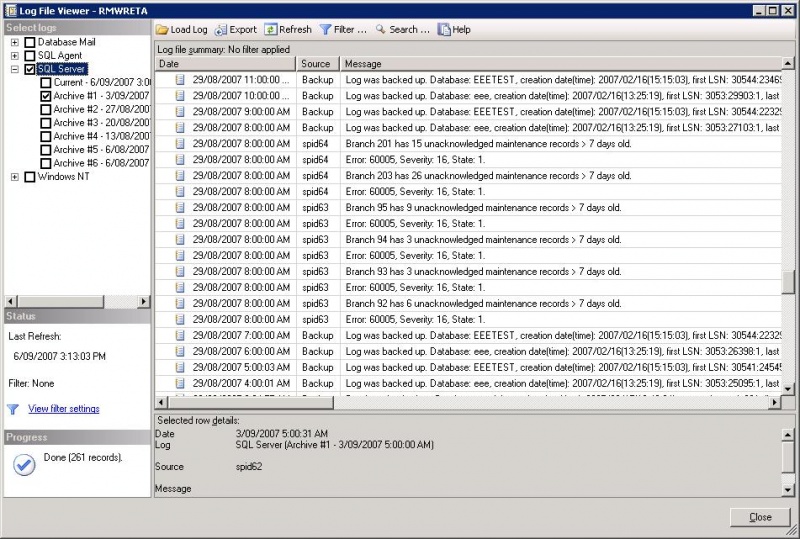Click row details scrollbar down arrow
This screenshot has width=800, height=539.
tap(788, 490)
